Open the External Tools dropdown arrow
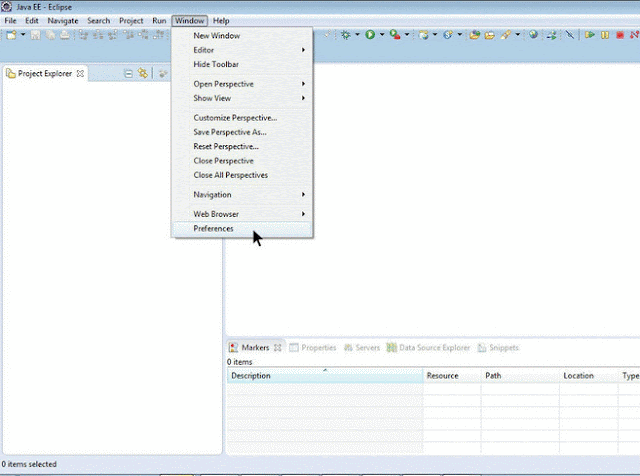 pyautogui.click(x=407, y=35)
